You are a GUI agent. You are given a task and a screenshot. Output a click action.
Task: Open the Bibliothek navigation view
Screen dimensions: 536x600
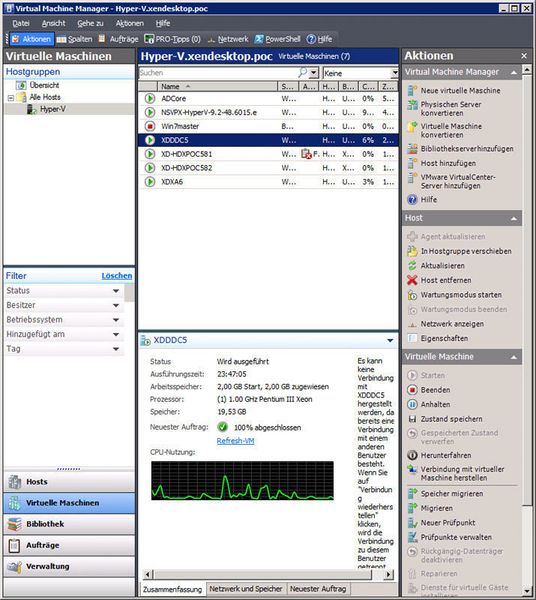coord(69,524)
